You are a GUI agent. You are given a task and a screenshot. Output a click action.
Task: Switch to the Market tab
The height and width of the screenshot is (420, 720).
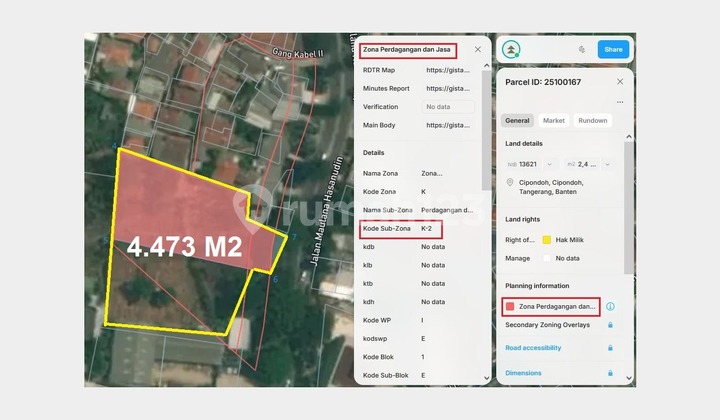pyautogui.click(x=553, y=121)
